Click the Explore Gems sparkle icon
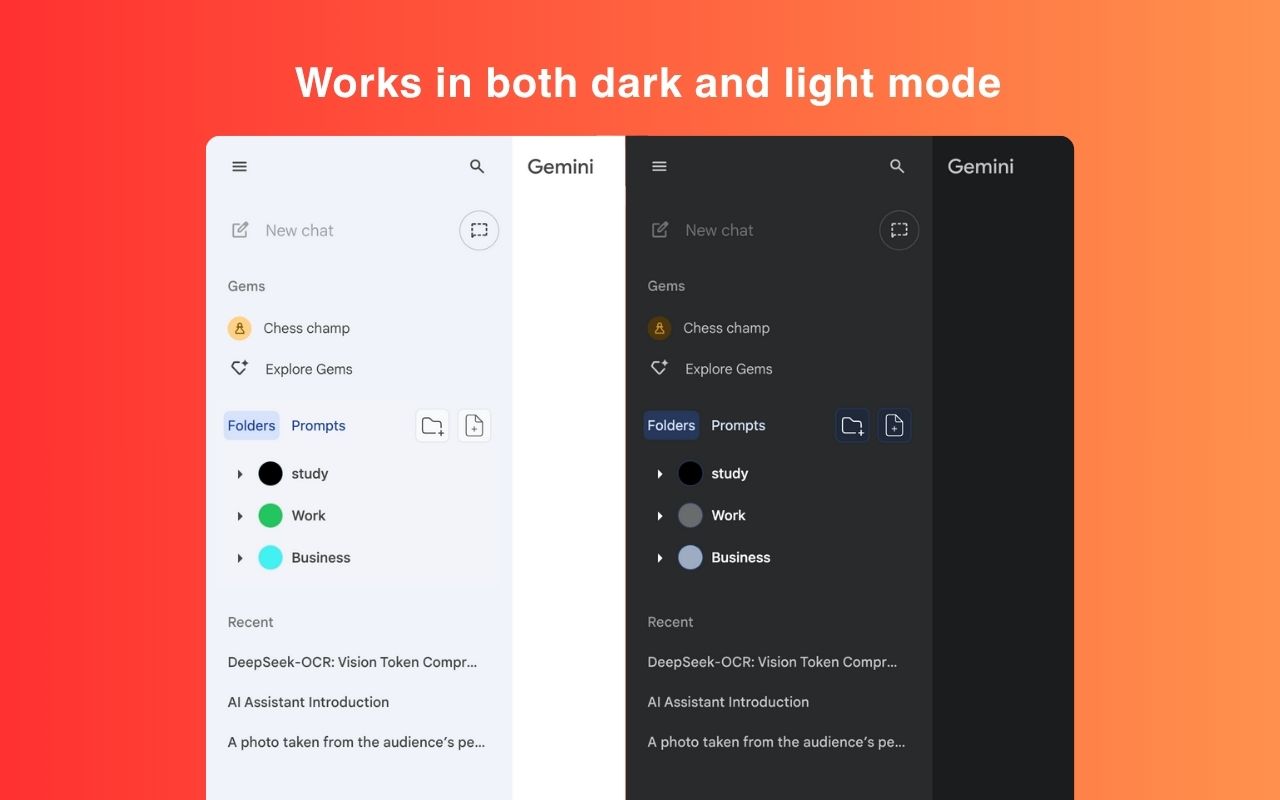 pyautogui.click(x=239, y=367)
